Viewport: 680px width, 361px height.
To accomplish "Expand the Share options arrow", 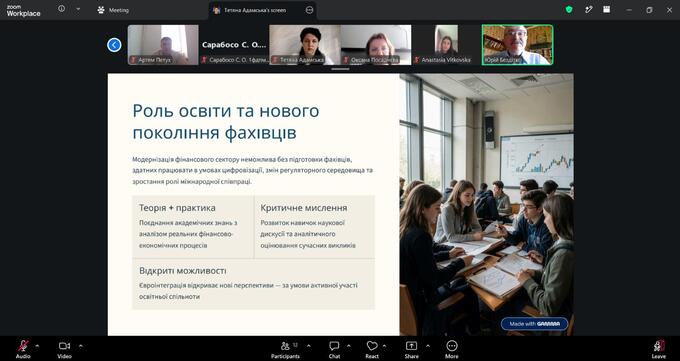I will click(428, 346).
